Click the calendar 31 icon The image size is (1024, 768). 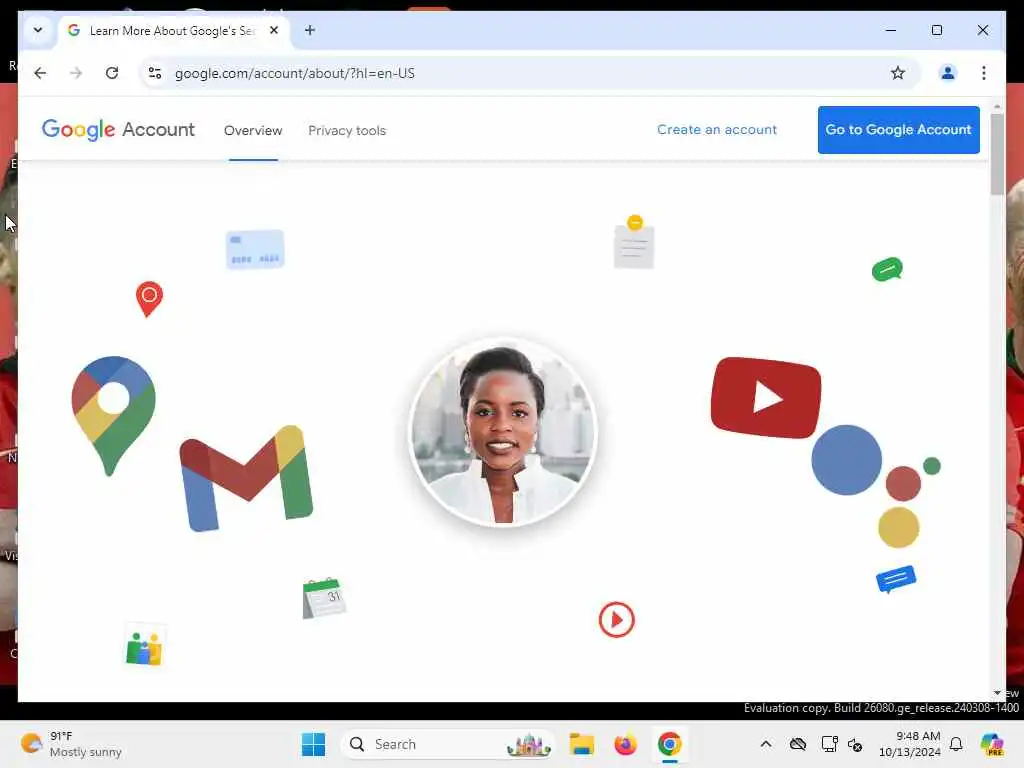tap(324, 598)
